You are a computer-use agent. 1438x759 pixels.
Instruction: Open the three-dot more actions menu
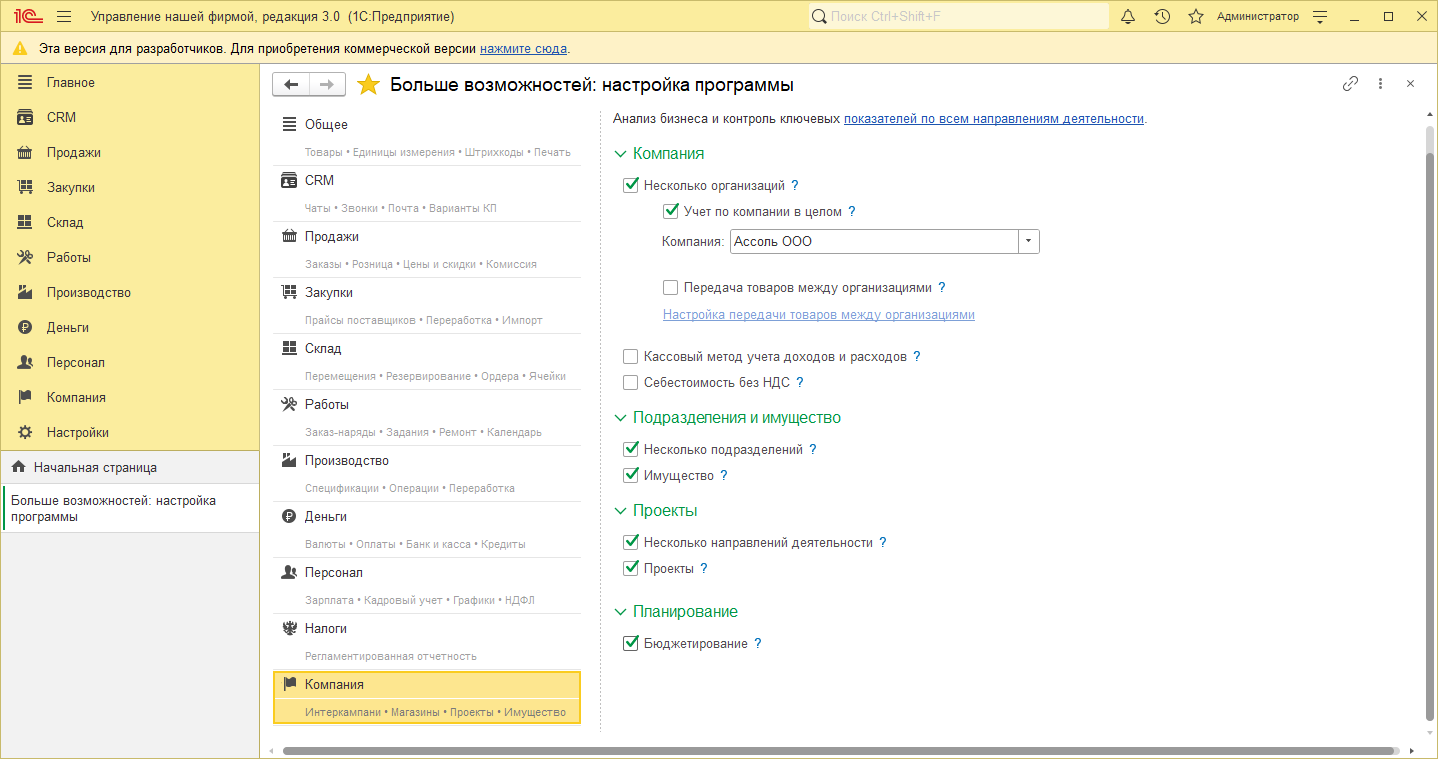[1380, 84]
